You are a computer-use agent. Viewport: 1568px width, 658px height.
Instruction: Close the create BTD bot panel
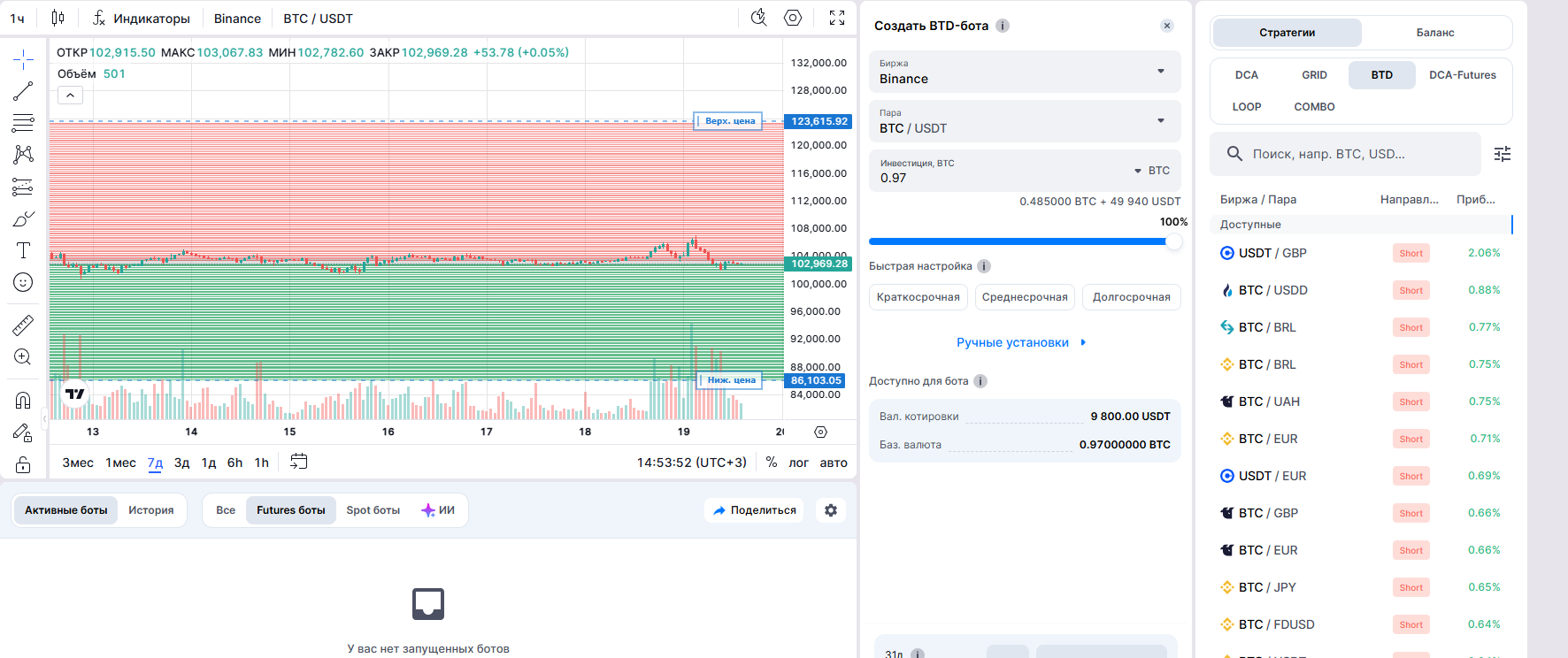(x=1167, y=26)
